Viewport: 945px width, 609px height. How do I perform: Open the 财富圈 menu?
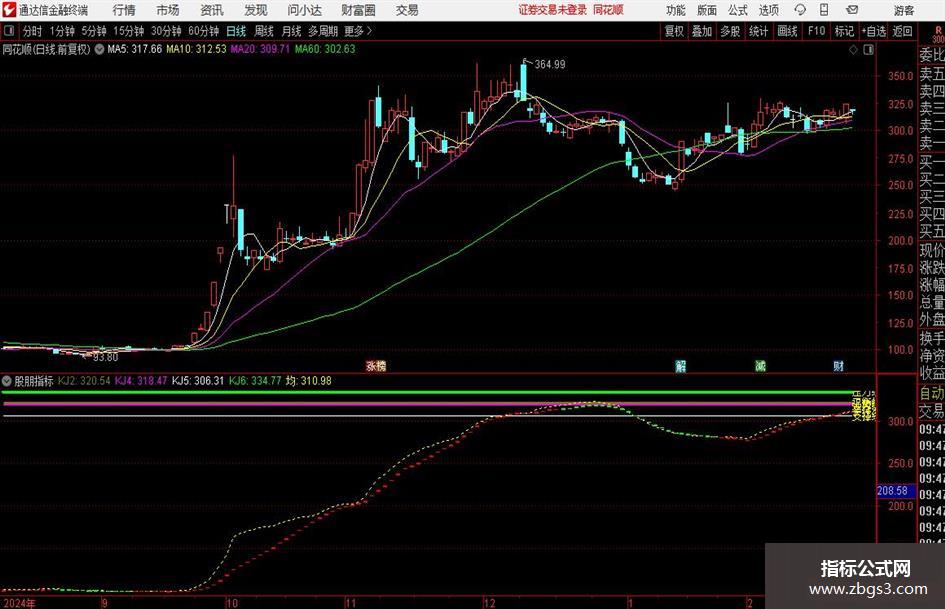(358, 10)
